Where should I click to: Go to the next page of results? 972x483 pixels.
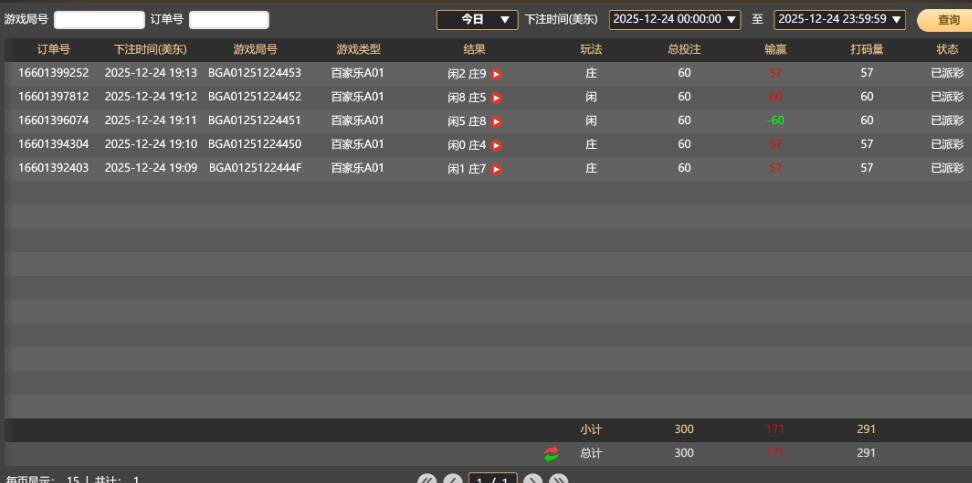click(x=533, y=480)
